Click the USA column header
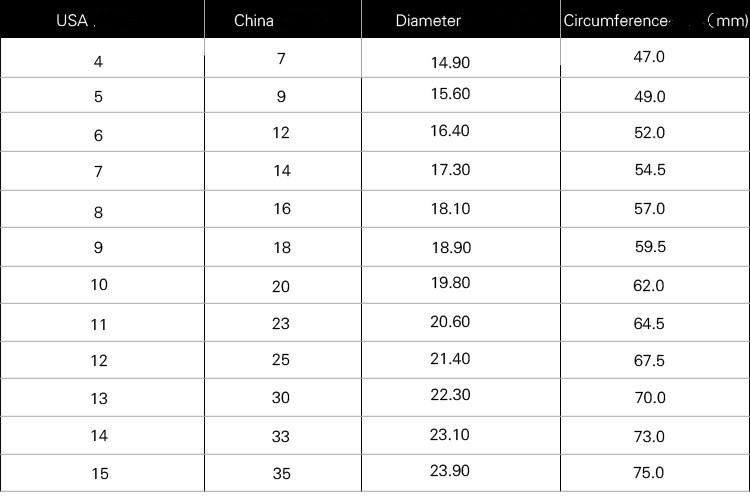 point(72,21)
